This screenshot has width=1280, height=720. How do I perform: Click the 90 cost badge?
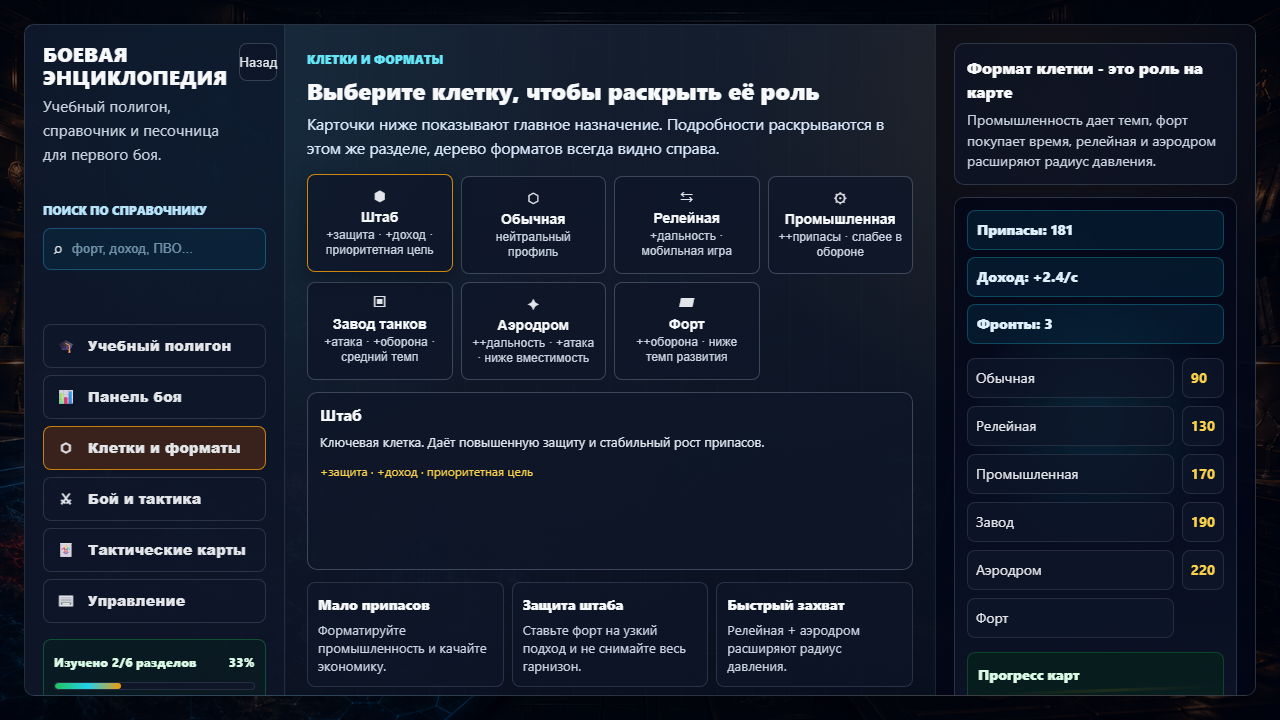[1203, 378]
